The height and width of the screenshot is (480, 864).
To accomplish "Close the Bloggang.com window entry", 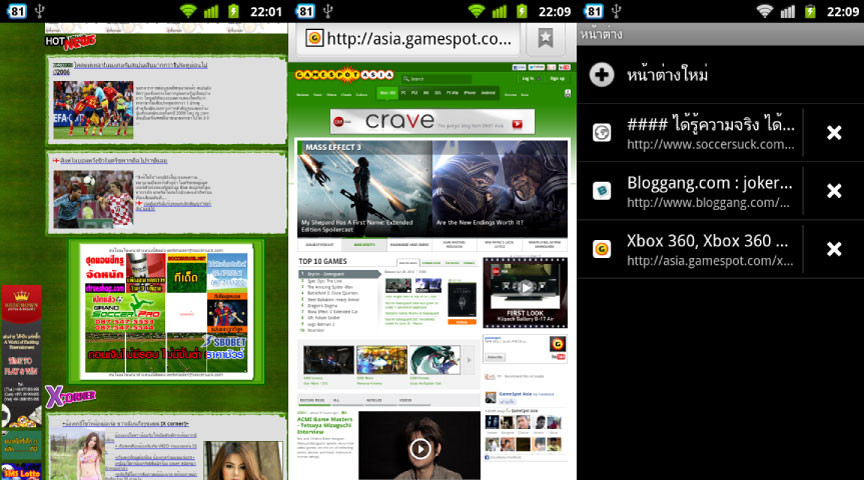I will (x=834, y=191).
